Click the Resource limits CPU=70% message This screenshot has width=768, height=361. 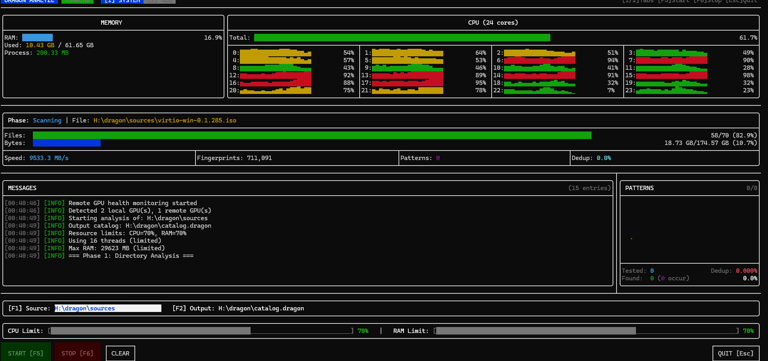tap(127, 233)
